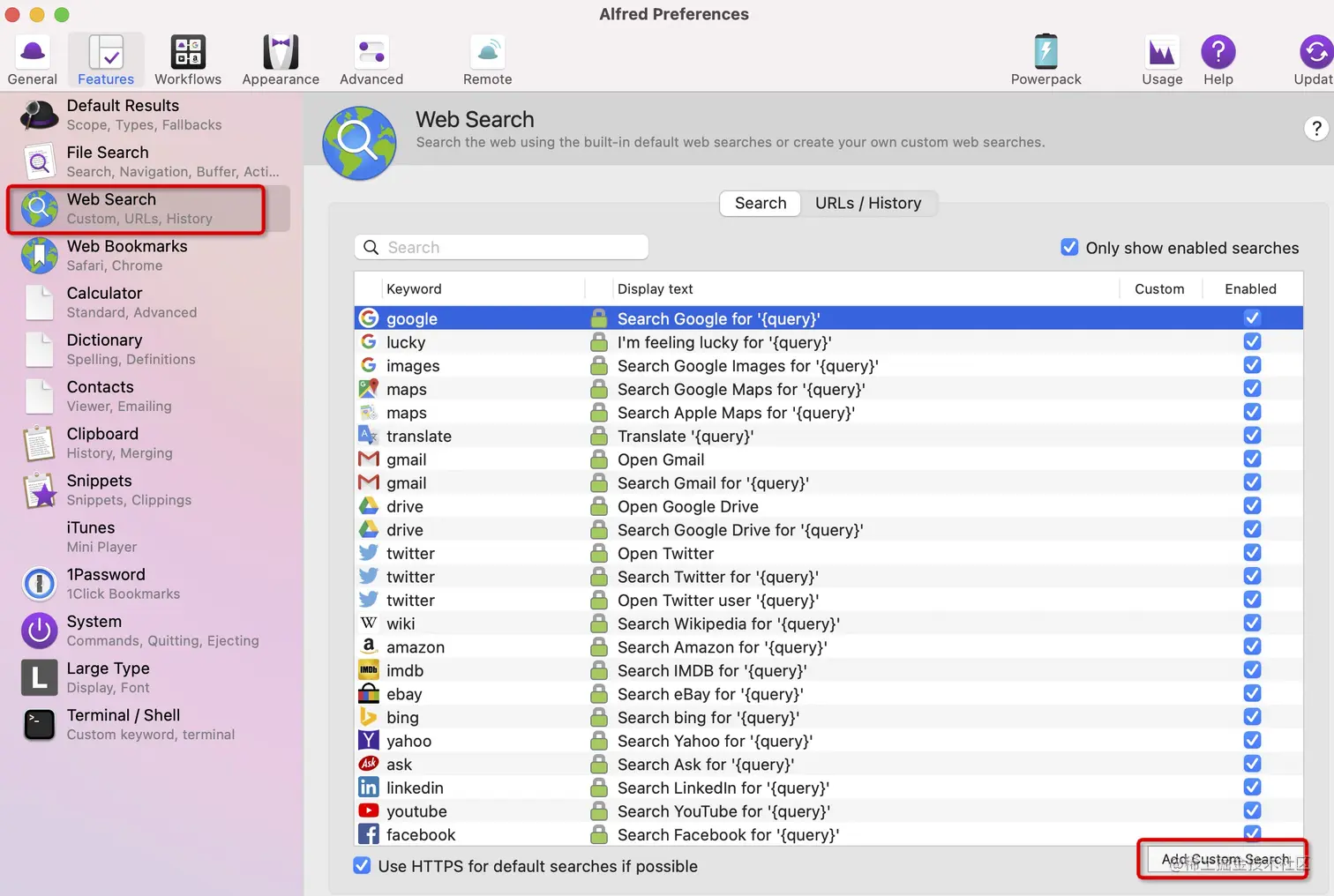Click the Large Type L icon
The height and width of the screenshot is (896, 1334).
click(39, 677)
